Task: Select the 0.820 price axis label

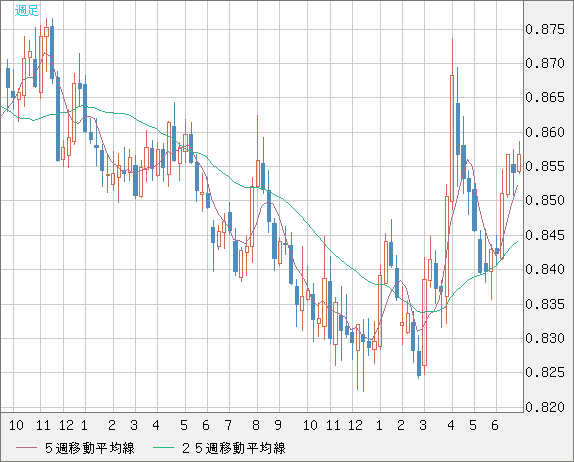Action: [545, 407]
